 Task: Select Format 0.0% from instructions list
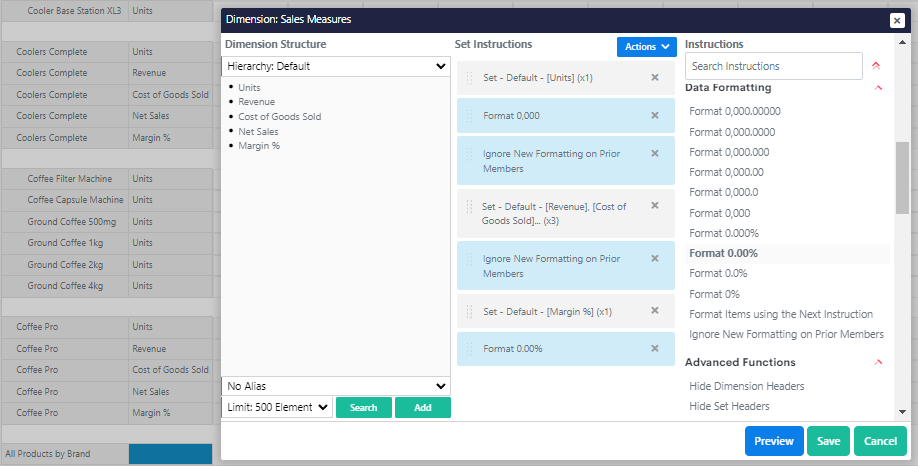click(718, 273)
